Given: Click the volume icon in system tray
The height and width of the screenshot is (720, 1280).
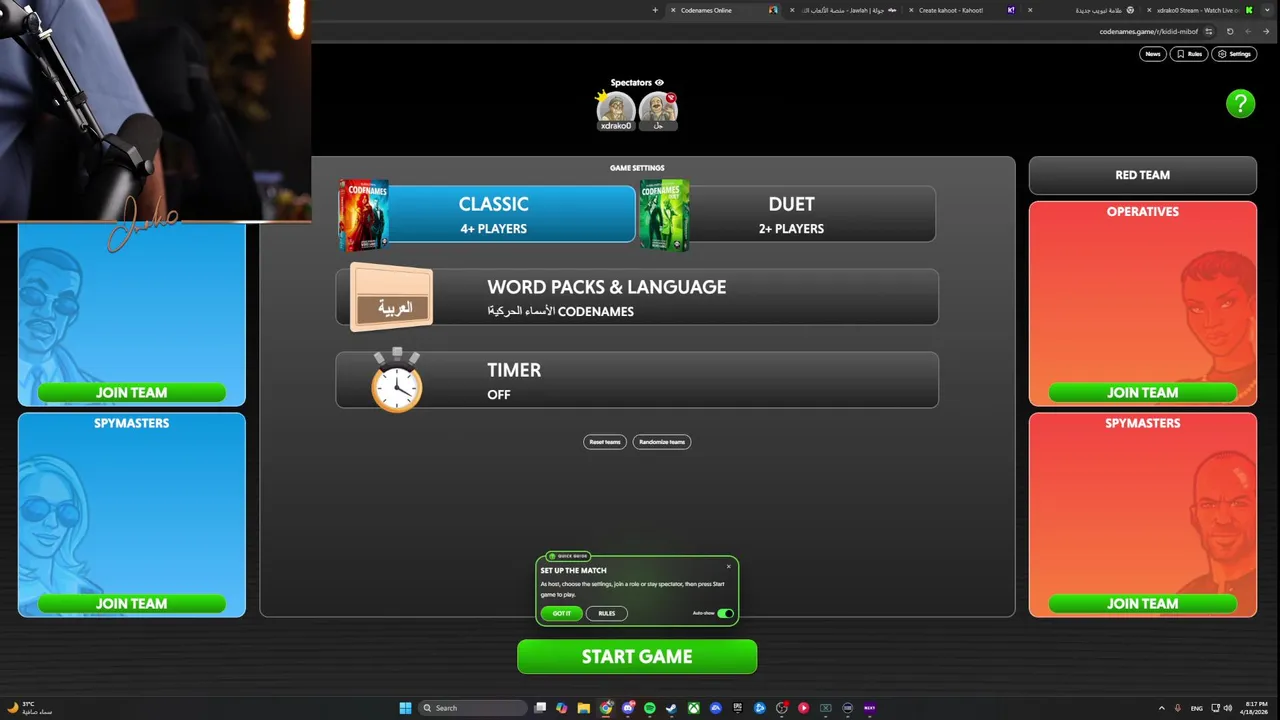Looking at the screenshot, I should (1229, 708).
